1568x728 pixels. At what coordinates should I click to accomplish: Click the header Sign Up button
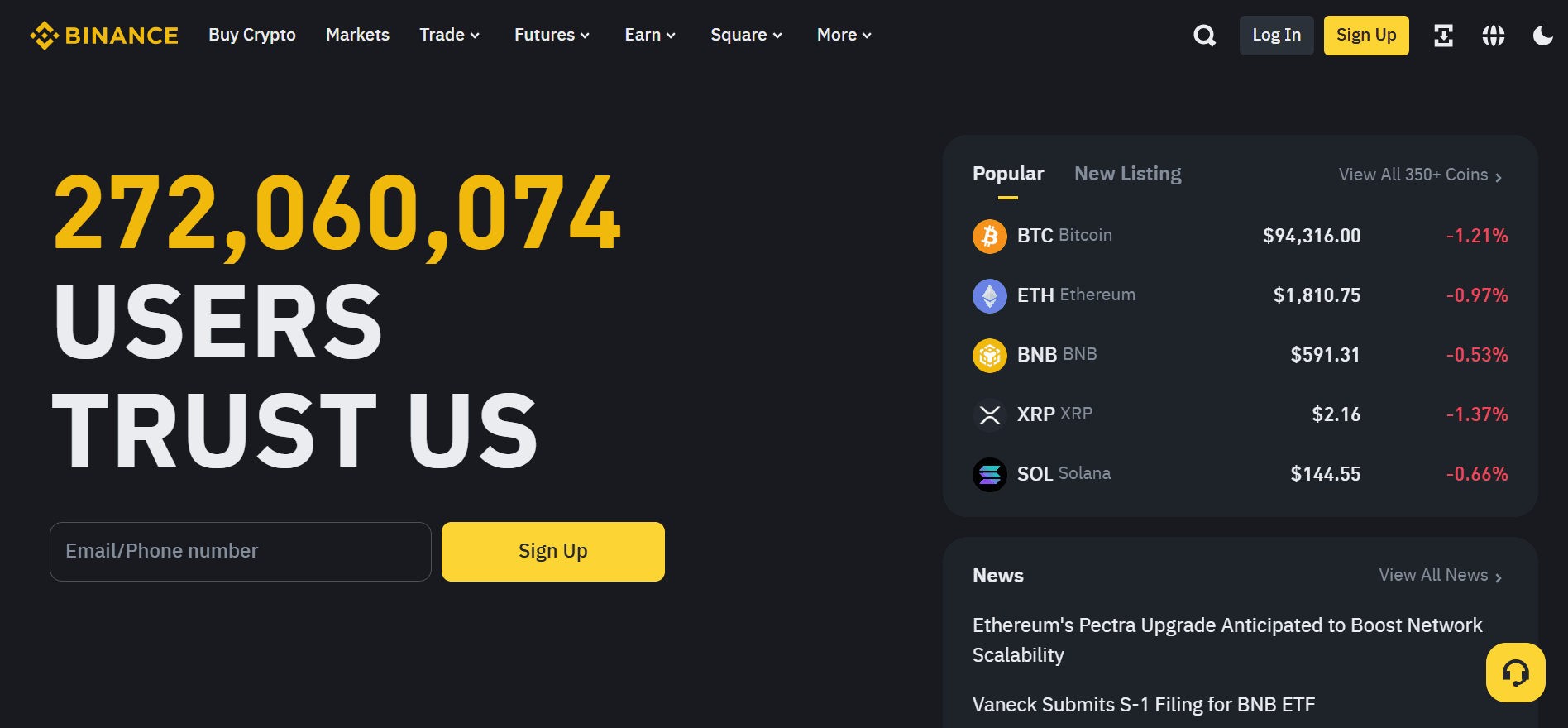coord(1366,36)
